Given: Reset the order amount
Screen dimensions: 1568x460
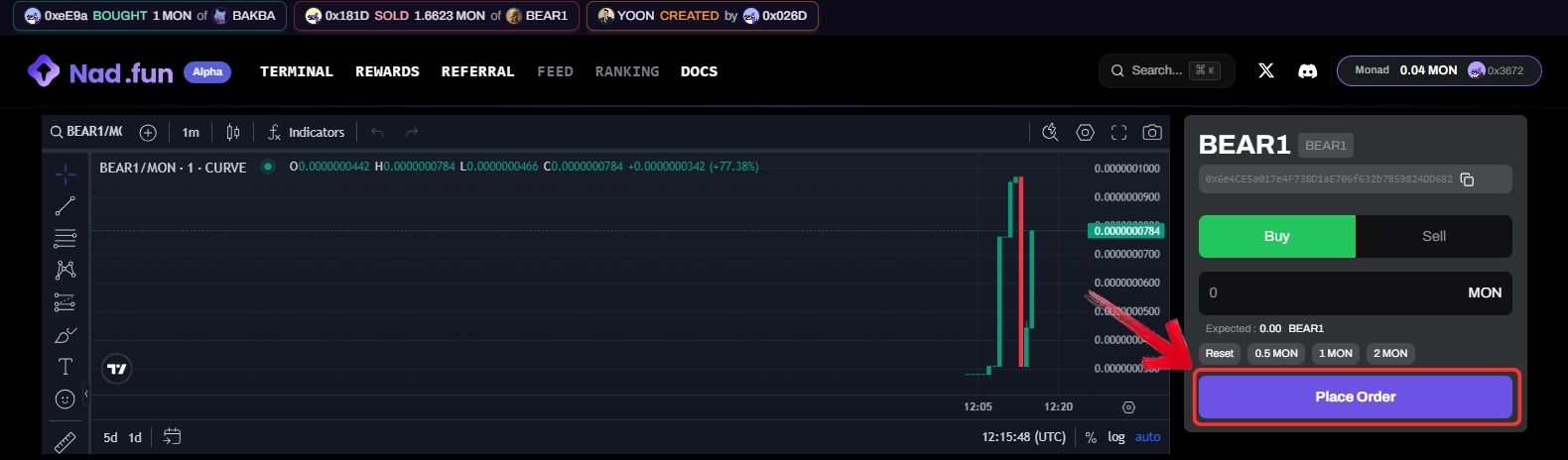Looking at the screenshot, I should click(1220, 354).
